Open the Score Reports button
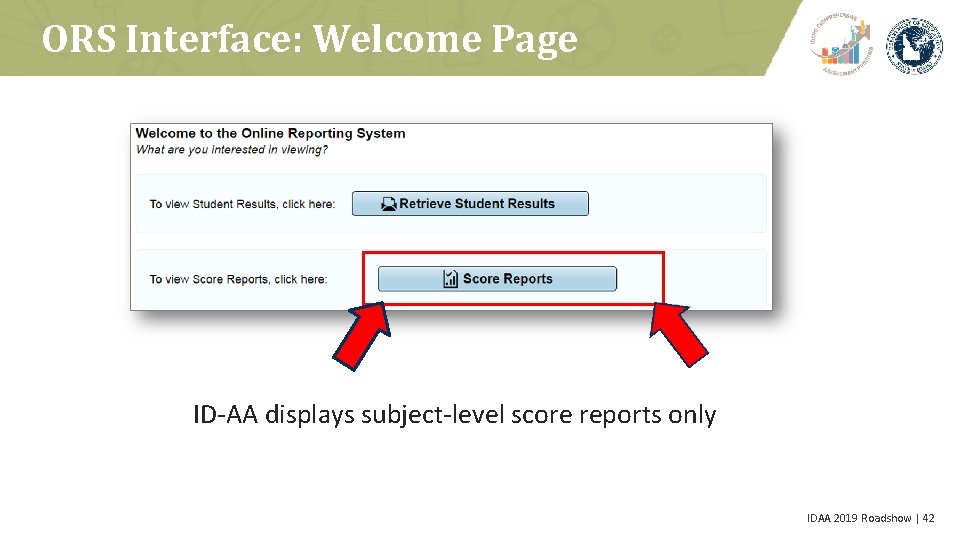960x540 pixels. pos(497,279)
